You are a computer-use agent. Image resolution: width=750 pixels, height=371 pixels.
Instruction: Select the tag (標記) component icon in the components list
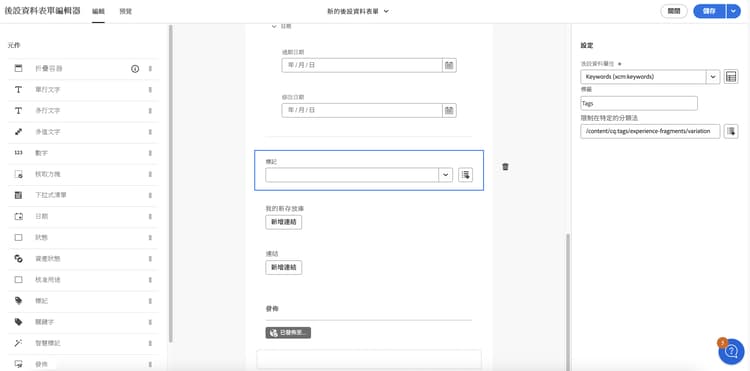click(19, 301)
